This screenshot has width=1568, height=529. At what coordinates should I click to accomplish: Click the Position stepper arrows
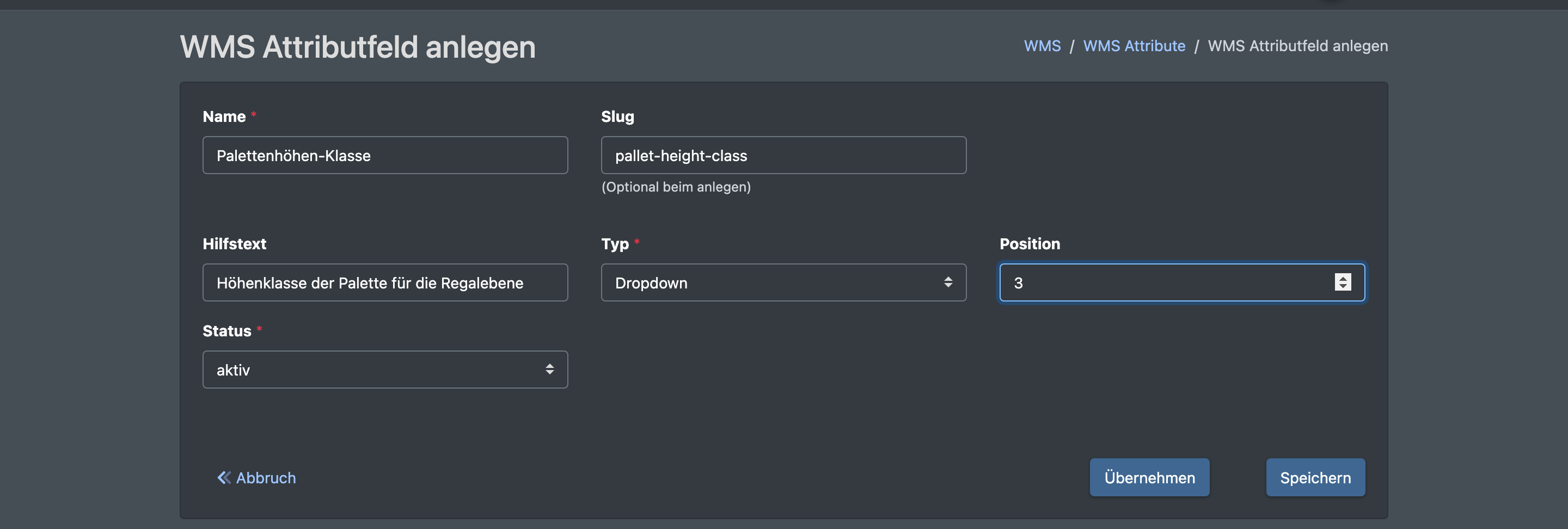[x=1343, y=282]
